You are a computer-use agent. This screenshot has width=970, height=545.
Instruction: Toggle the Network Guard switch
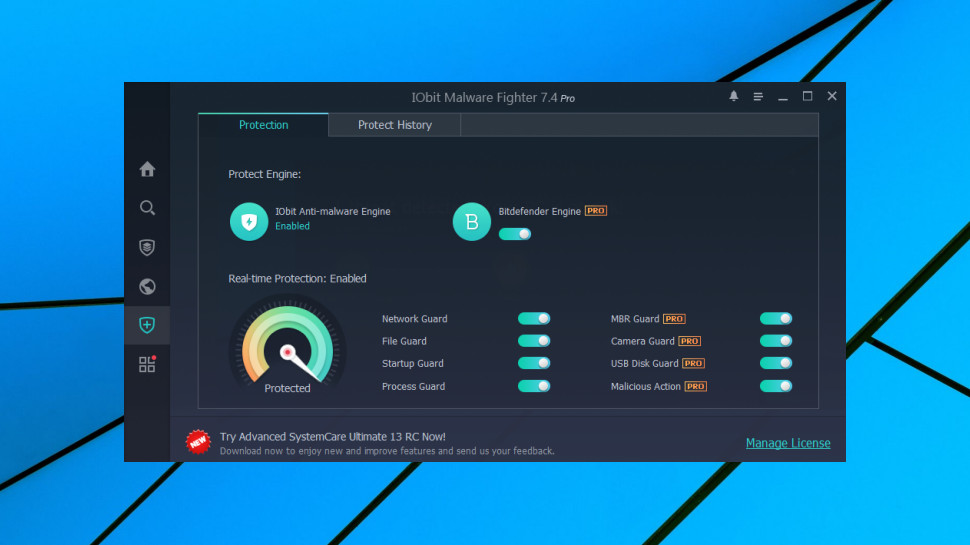coord(534,319)
